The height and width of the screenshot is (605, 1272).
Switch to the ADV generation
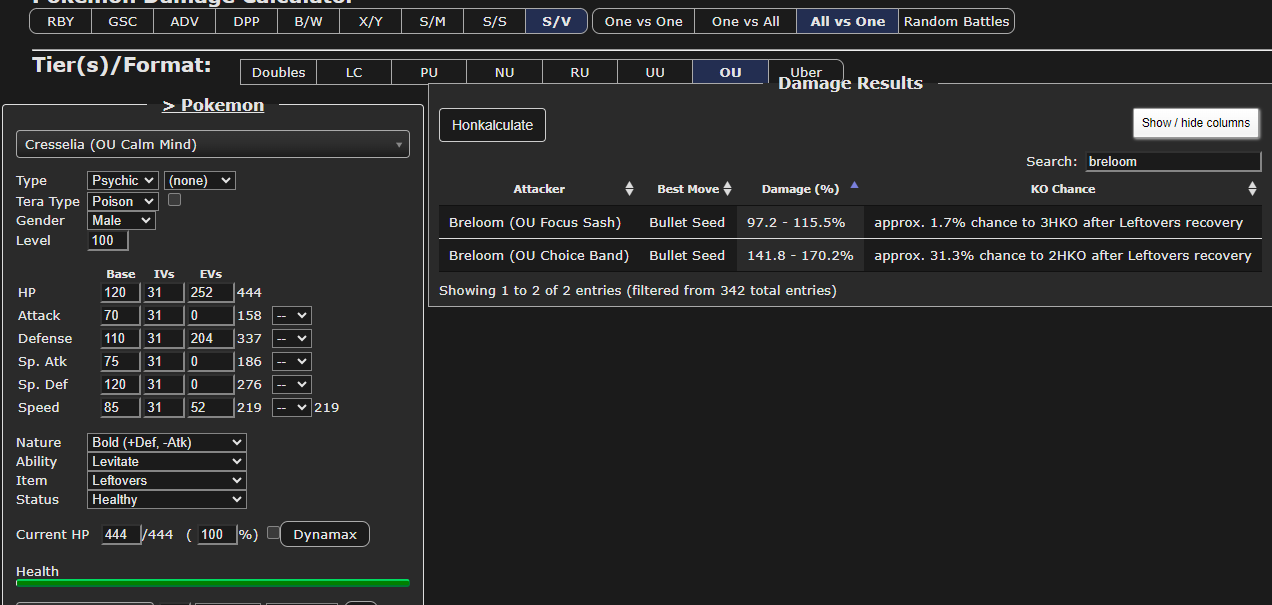(x=184, y=21)
